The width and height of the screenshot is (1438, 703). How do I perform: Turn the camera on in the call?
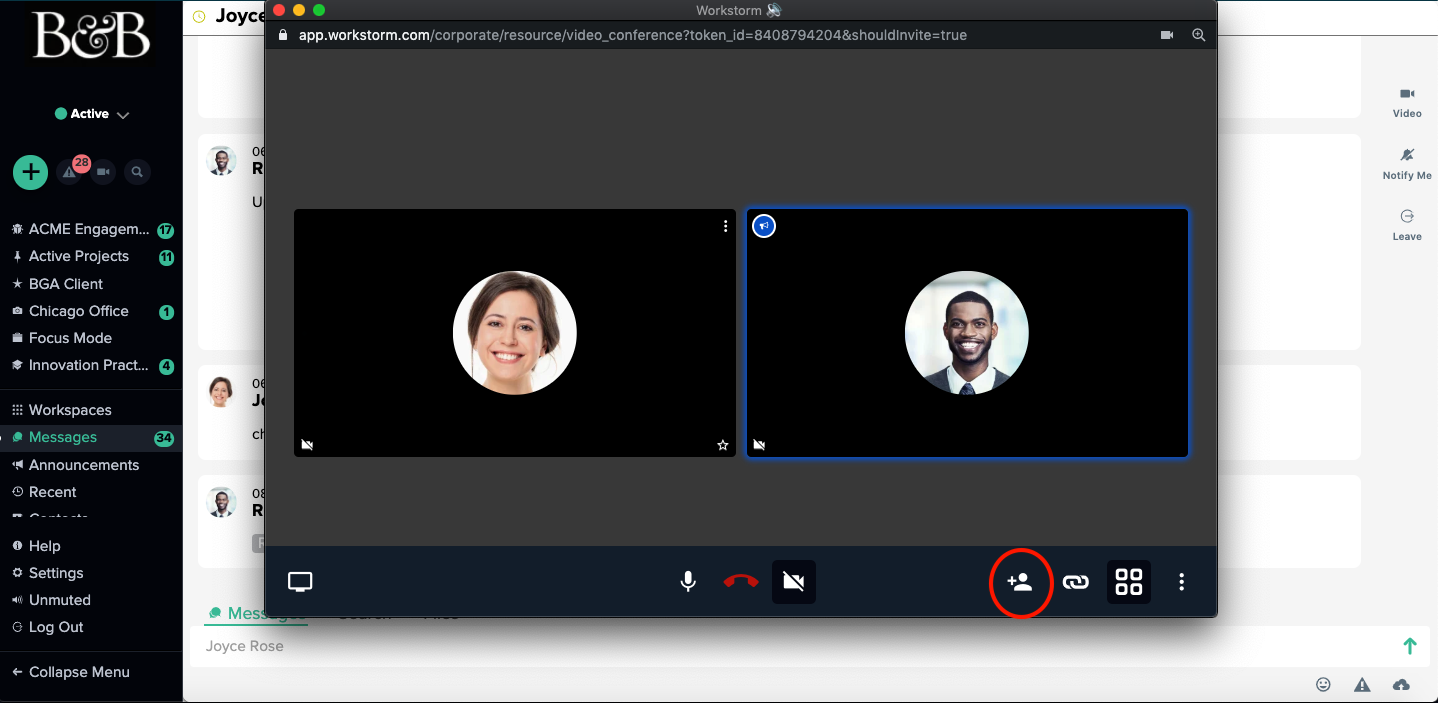(x=794, y=582)
